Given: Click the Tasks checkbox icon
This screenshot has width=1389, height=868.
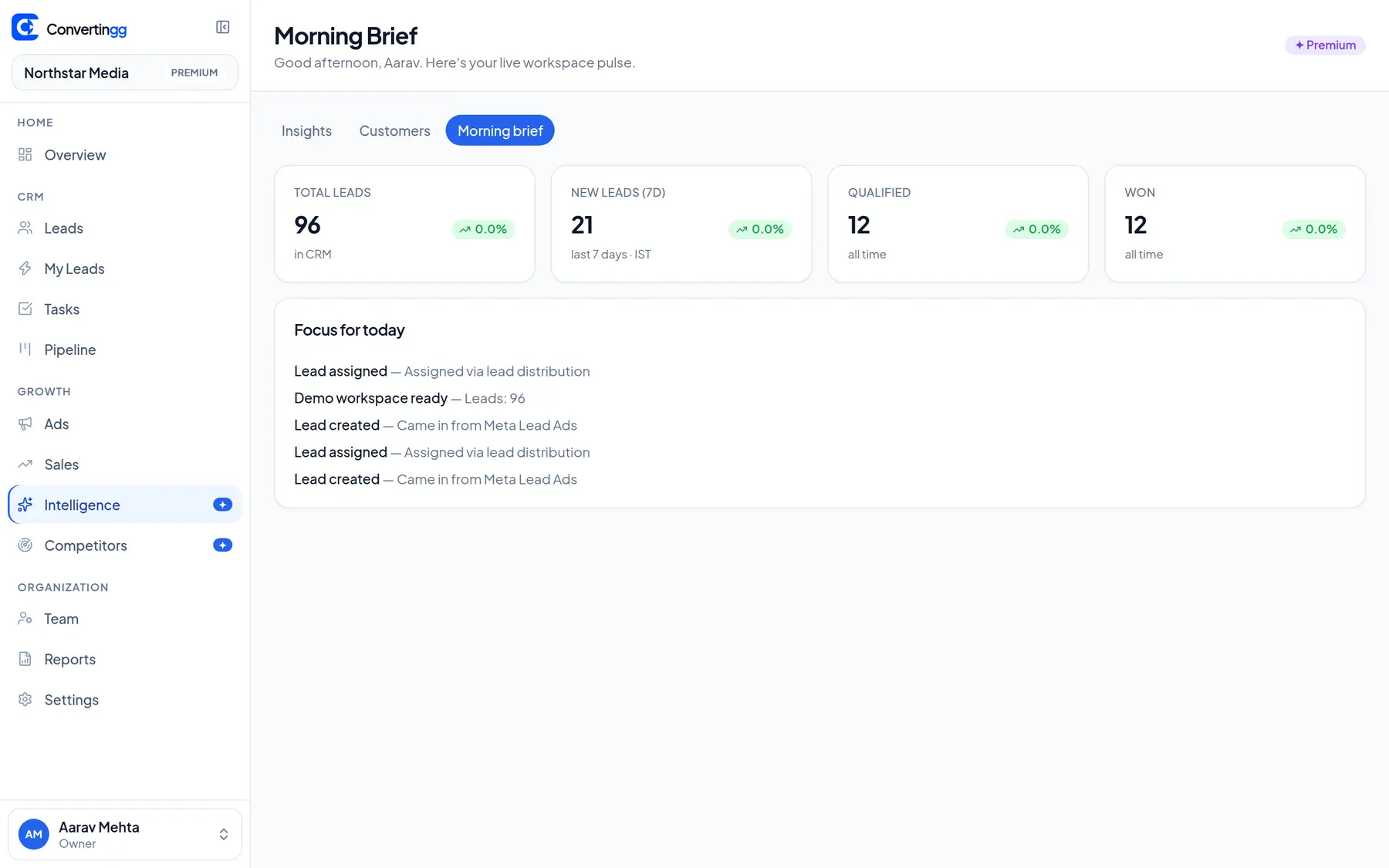Looking at the screenshot, I should pos(25,309).
